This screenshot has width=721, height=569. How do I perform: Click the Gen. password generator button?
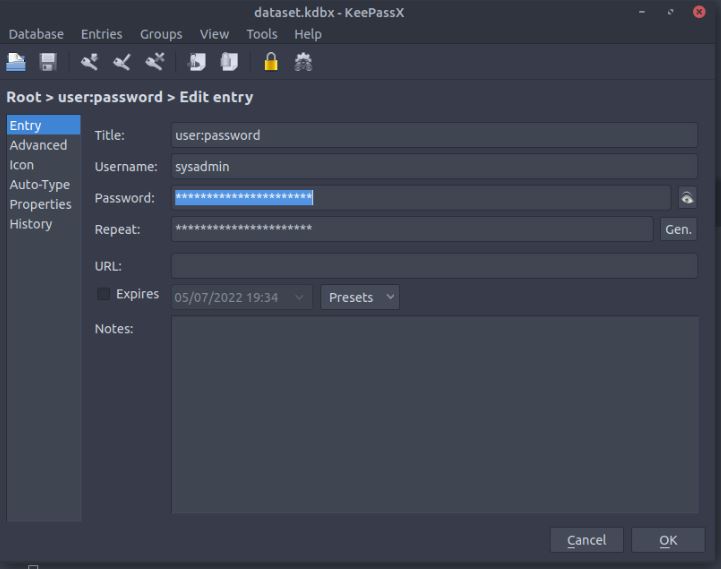pos(678,229)
